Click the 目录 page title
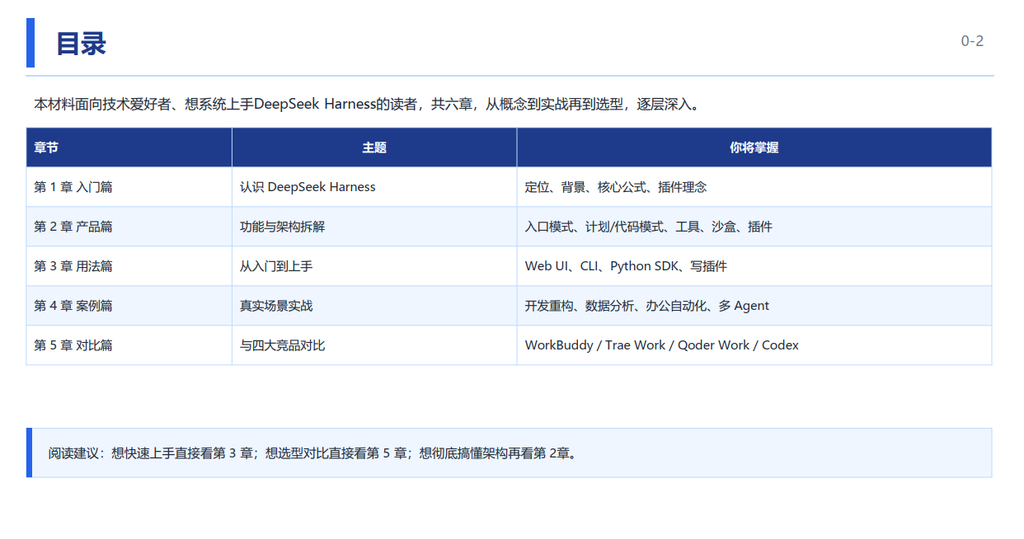The image size is (1024, 539). point(81,44)
